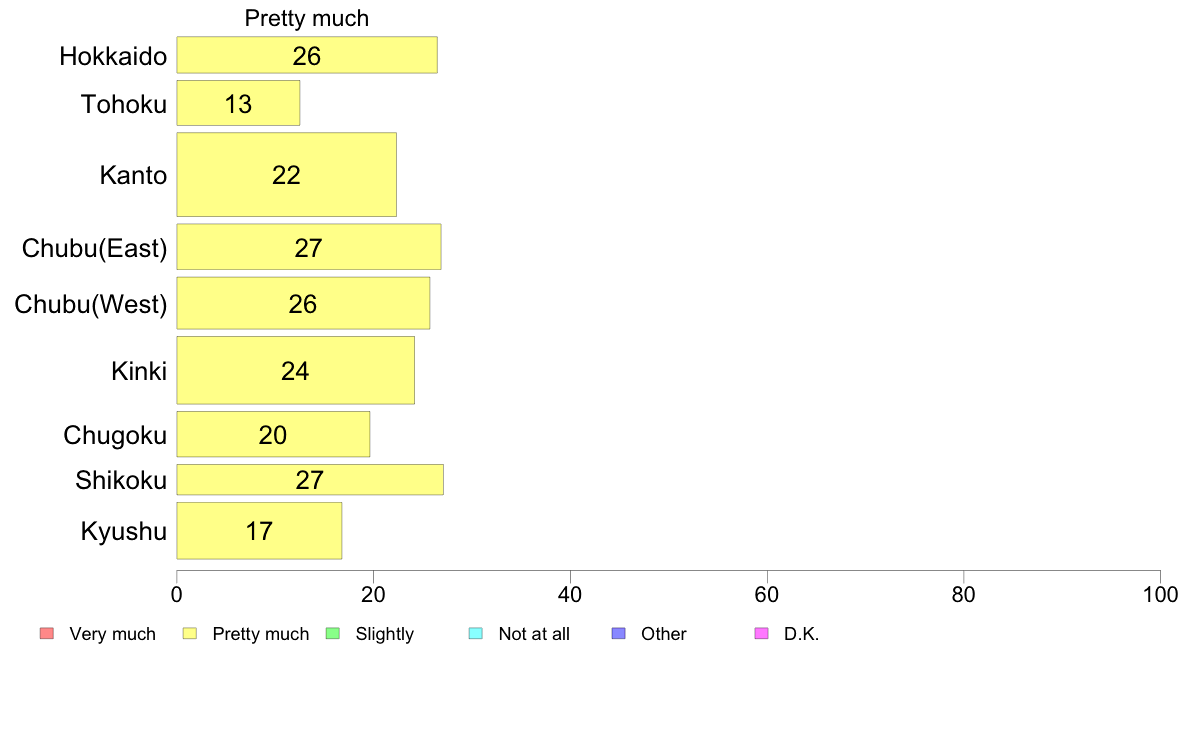
Task: Click the green Slightly legend swatch
Action: [333, 634]
